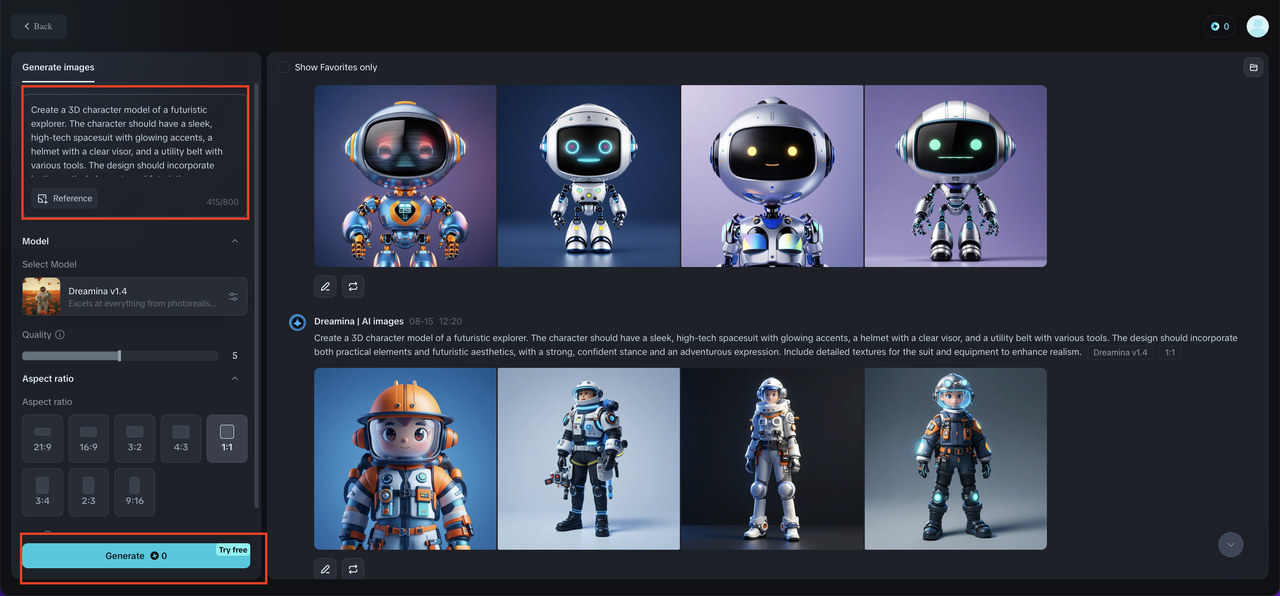1280x596 pixels.
Task: Click the 1:1 tag after the prompt
Action: 1171,353
